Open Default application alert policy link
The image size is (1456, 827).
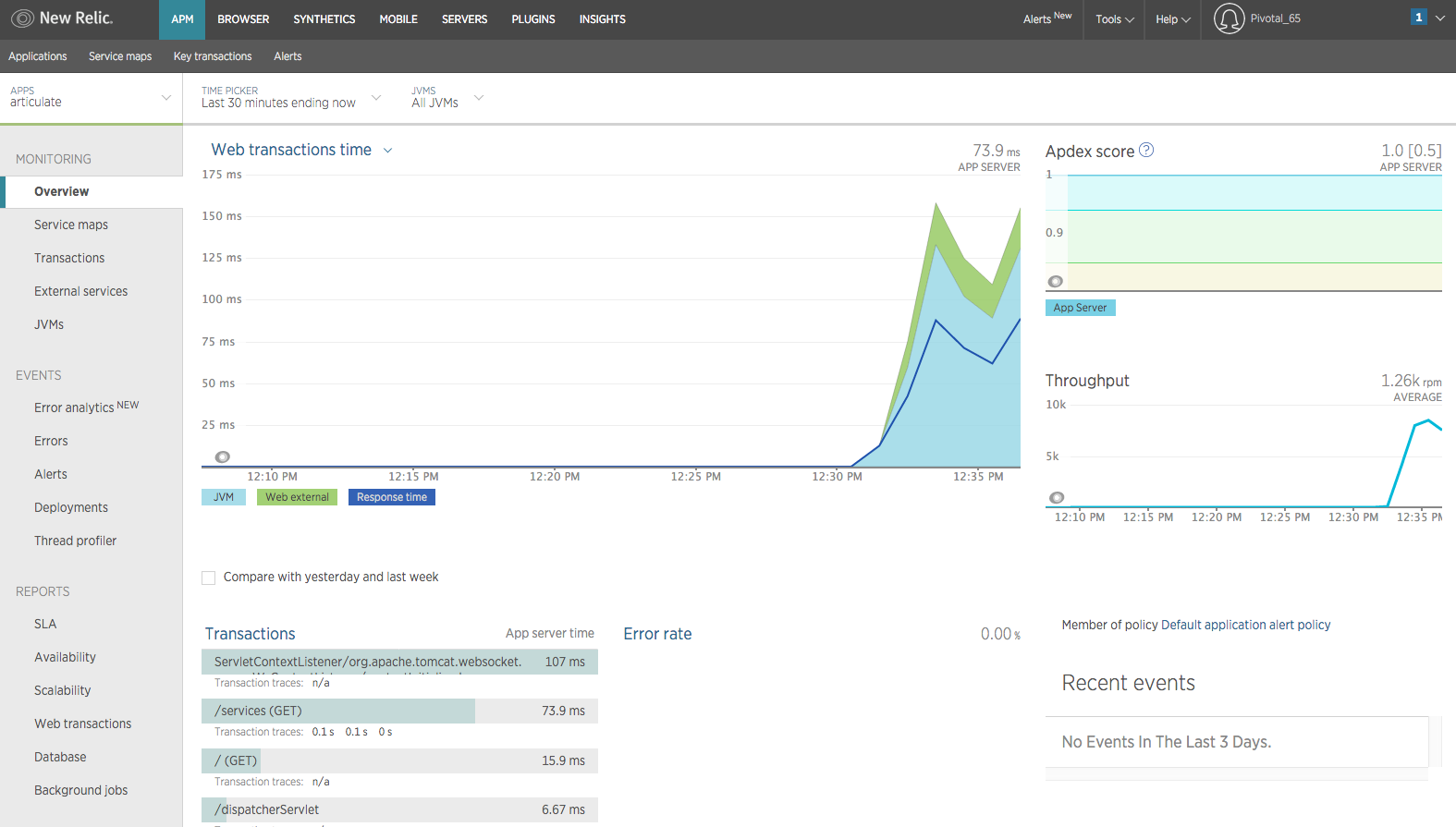[x=1245, y=626]
